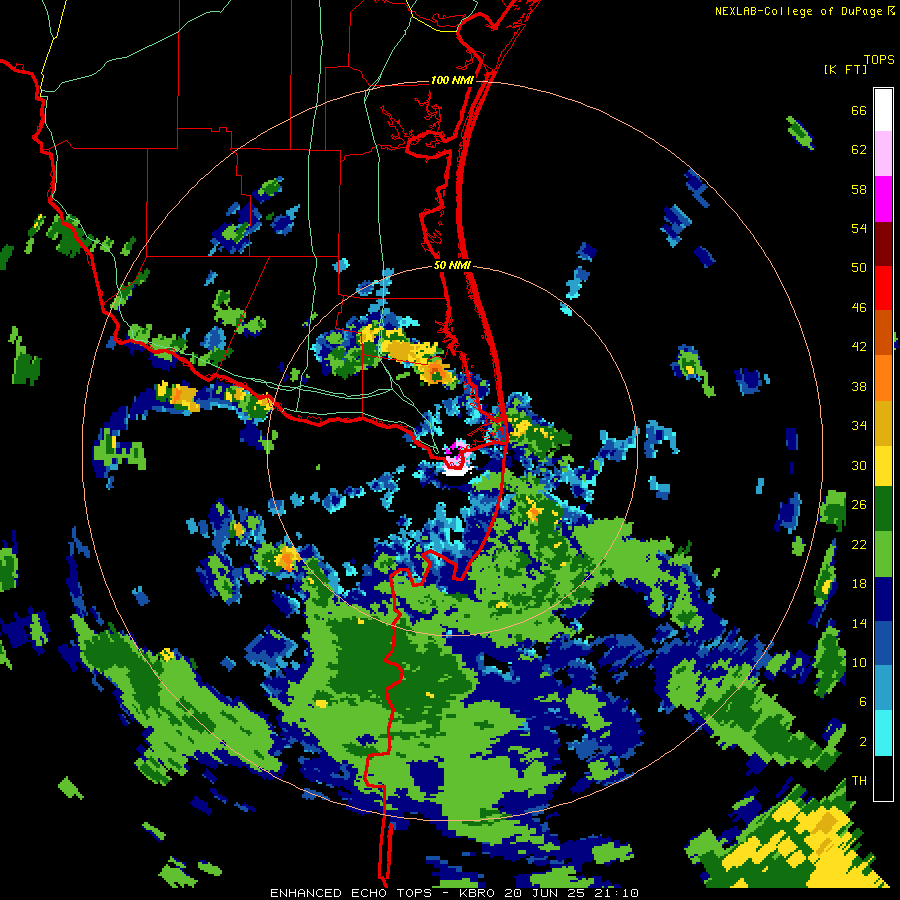The width and height of the screenshot is (900, 900).
Task: Click the NEXLAB-College of DuPage text
Action: [x=800, y=11]
